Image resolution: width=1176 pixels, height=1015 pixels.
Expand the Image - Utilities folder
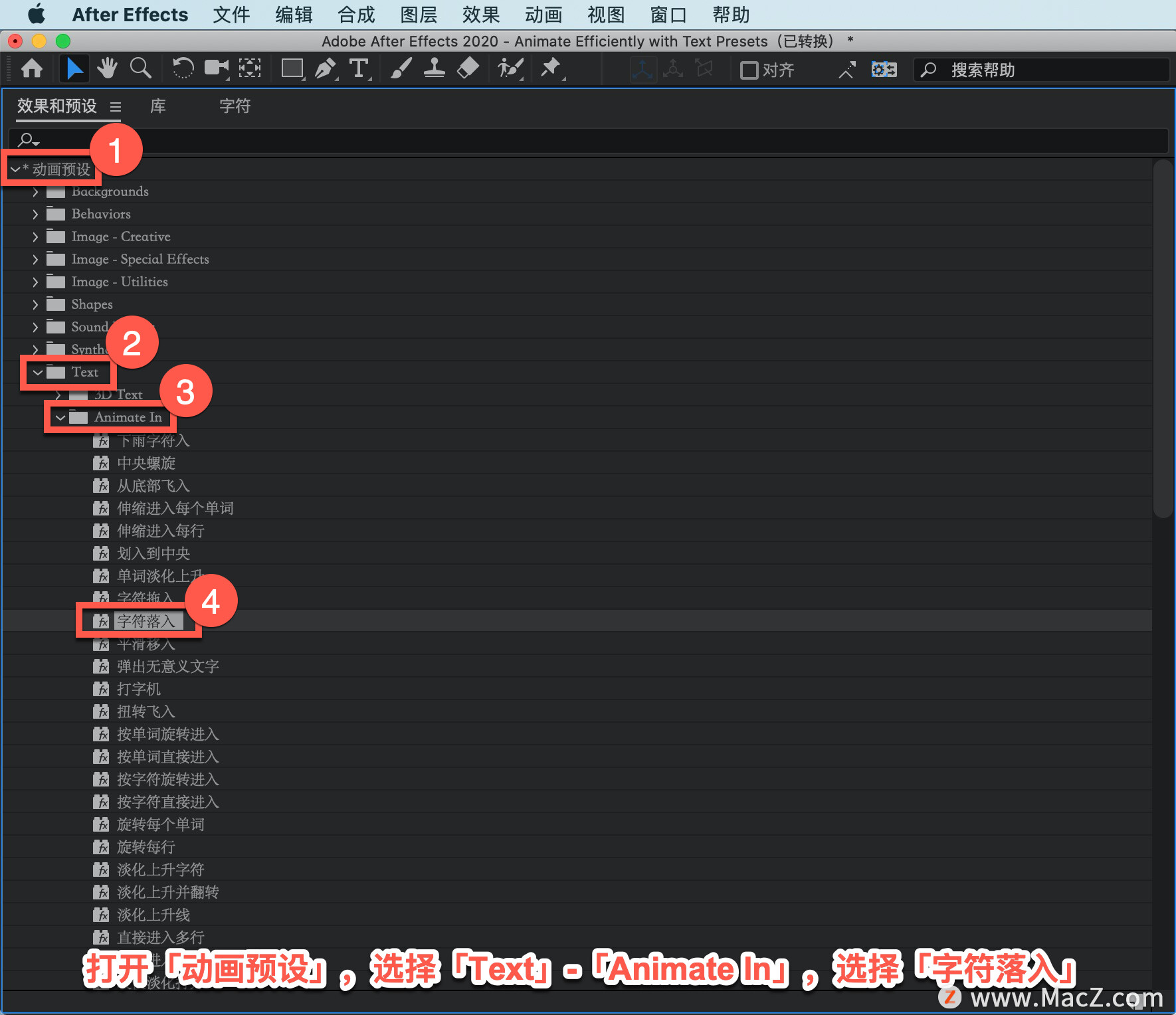click(35, 282)
